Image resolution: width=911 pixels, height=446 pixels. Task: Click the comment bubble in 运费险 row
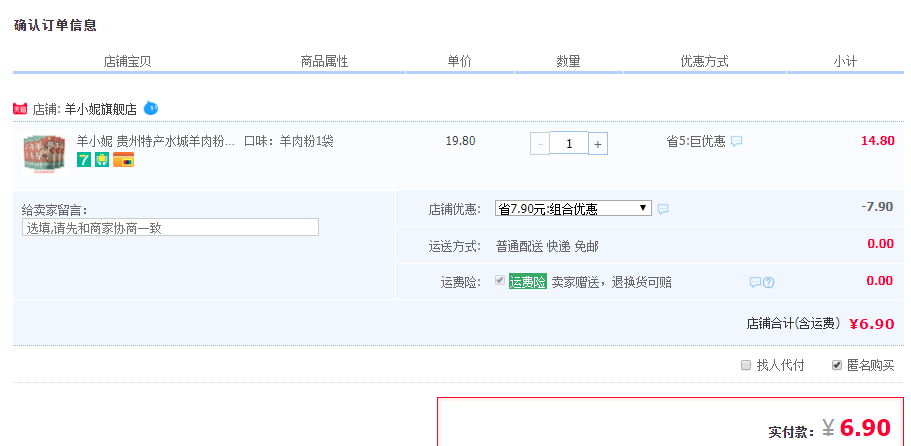tap(755, 282)
